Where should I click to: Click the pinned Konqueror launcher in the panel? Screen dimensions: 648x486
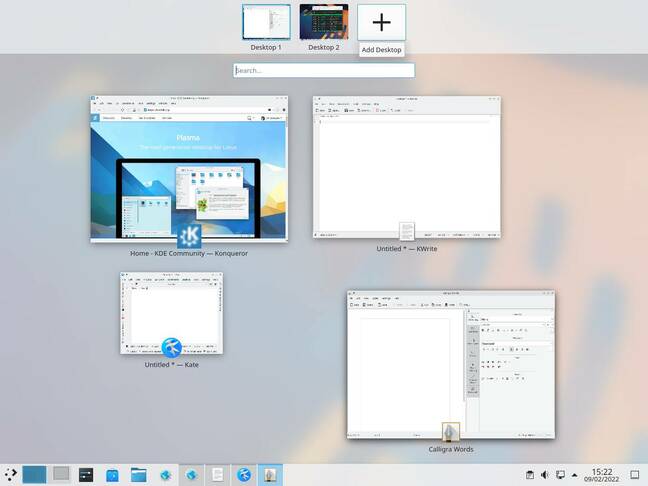165,475
